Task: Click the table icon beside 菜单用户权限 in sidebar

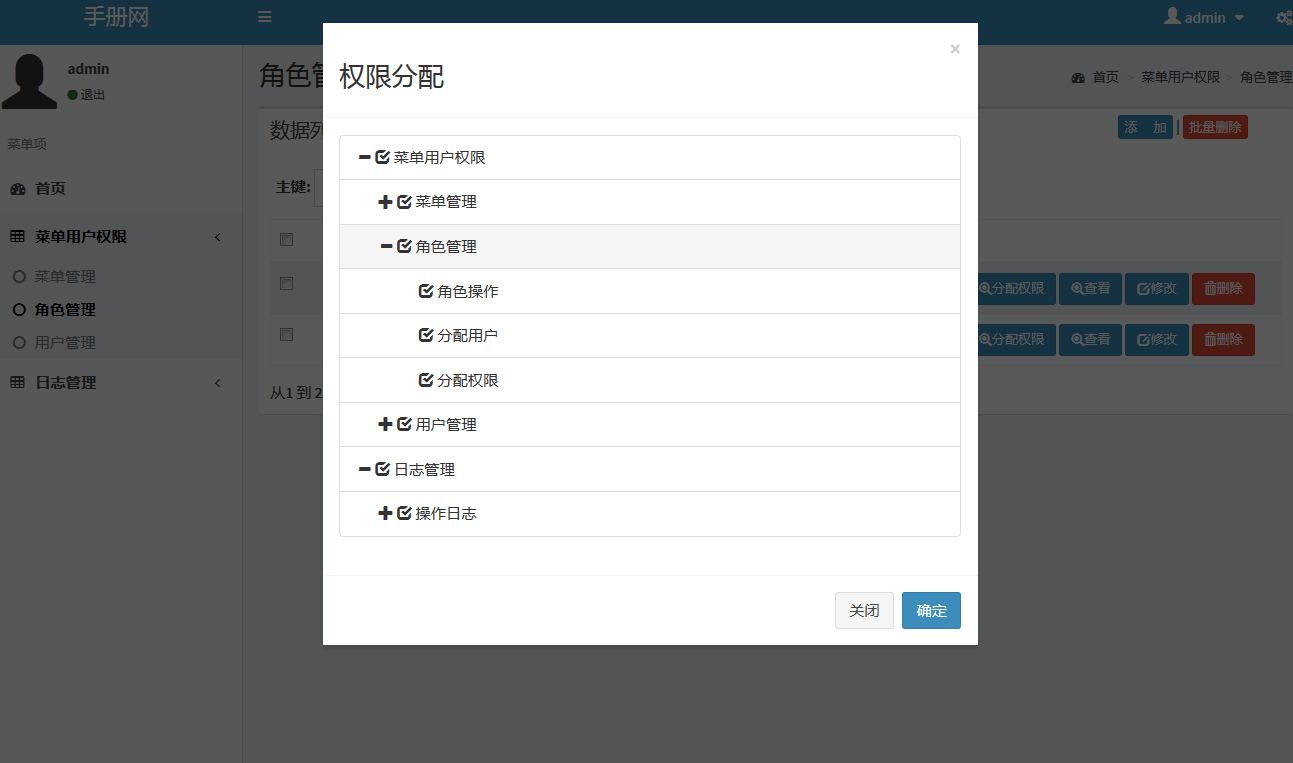Action: [17, 237]
